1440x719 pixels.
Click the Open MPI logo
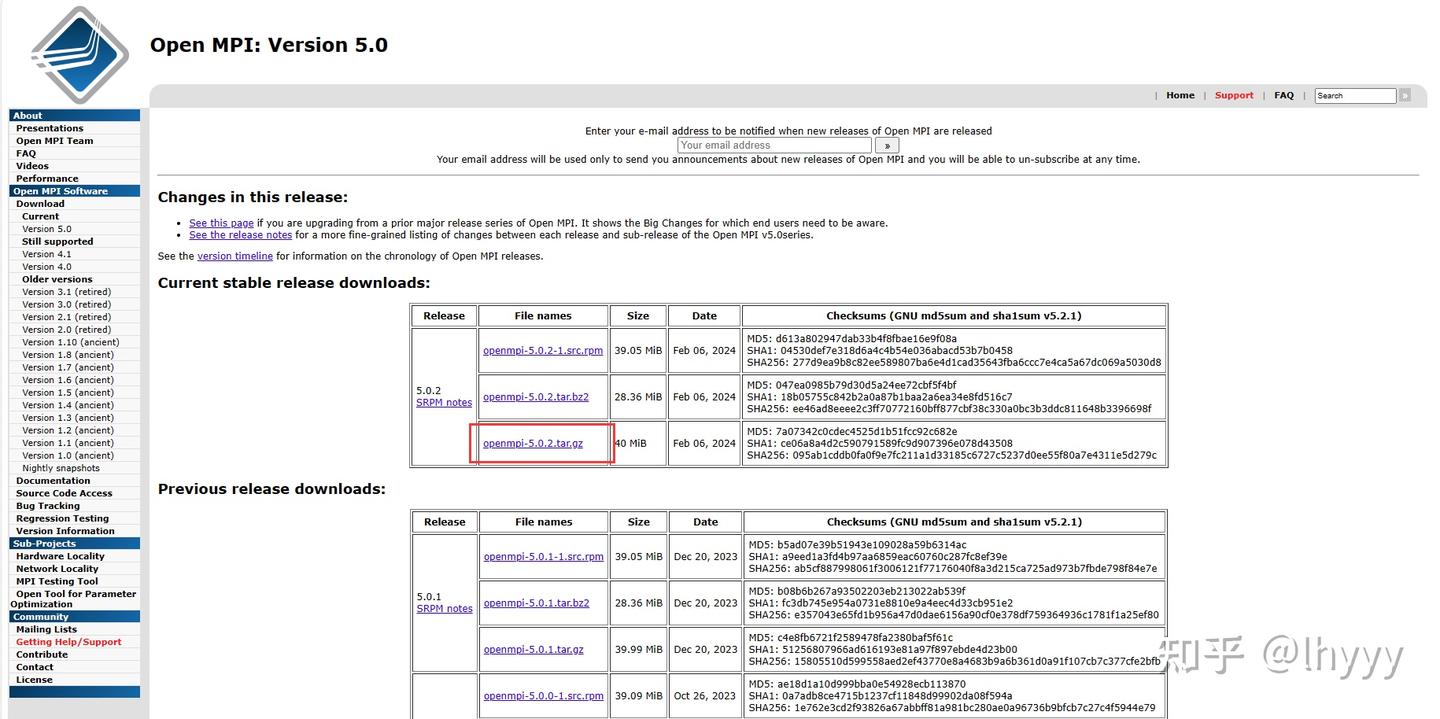pos(80,55)
